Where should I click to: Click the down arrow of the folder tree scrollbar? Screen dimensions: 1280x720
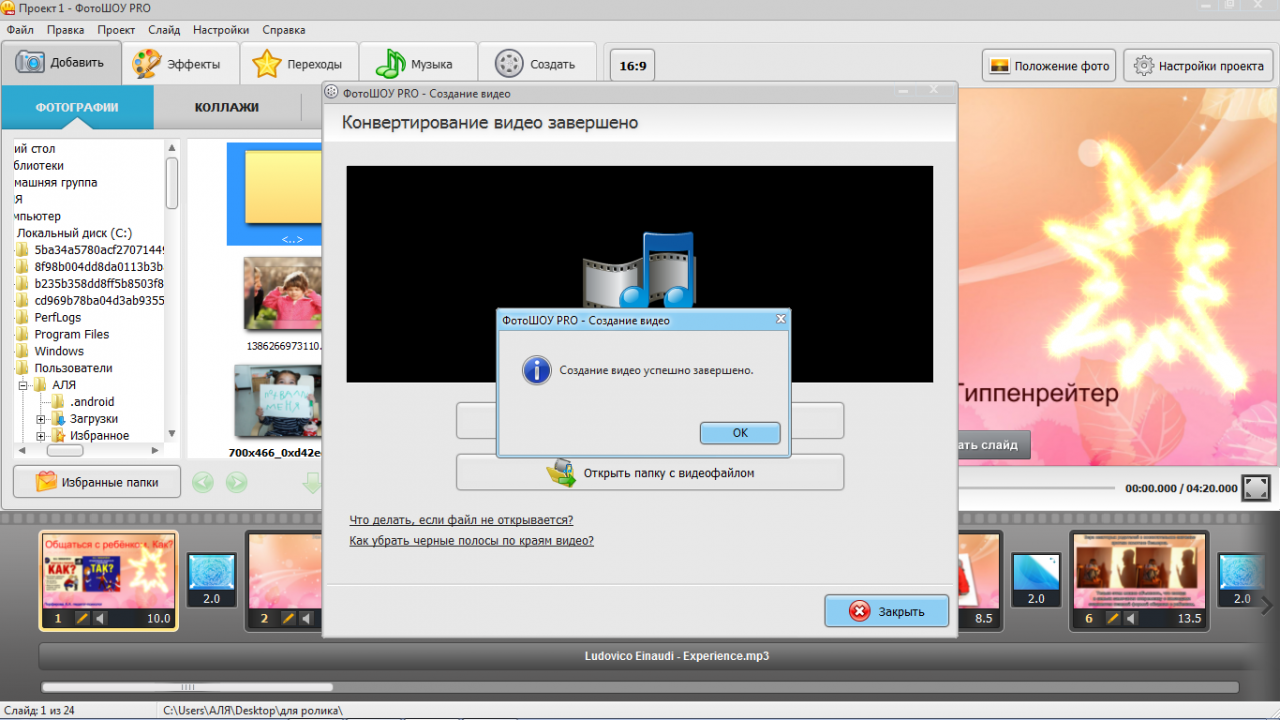(172, 434)
